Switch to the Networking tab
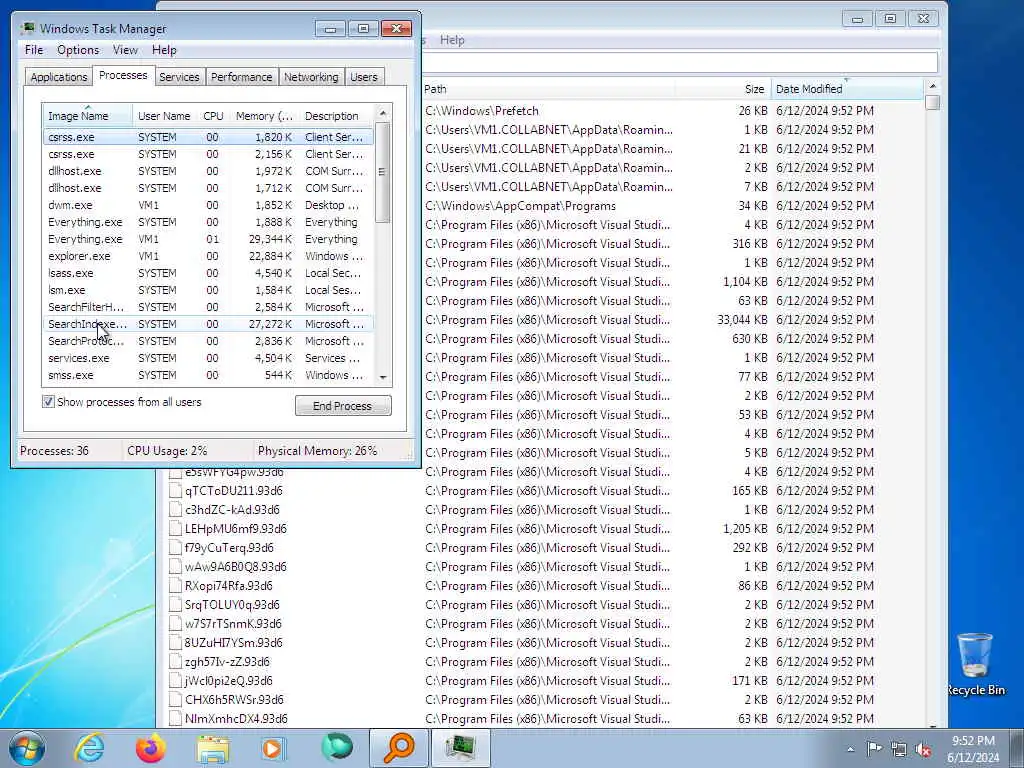Viewport: 1024px width, 768px height. [x=311, y=77]
